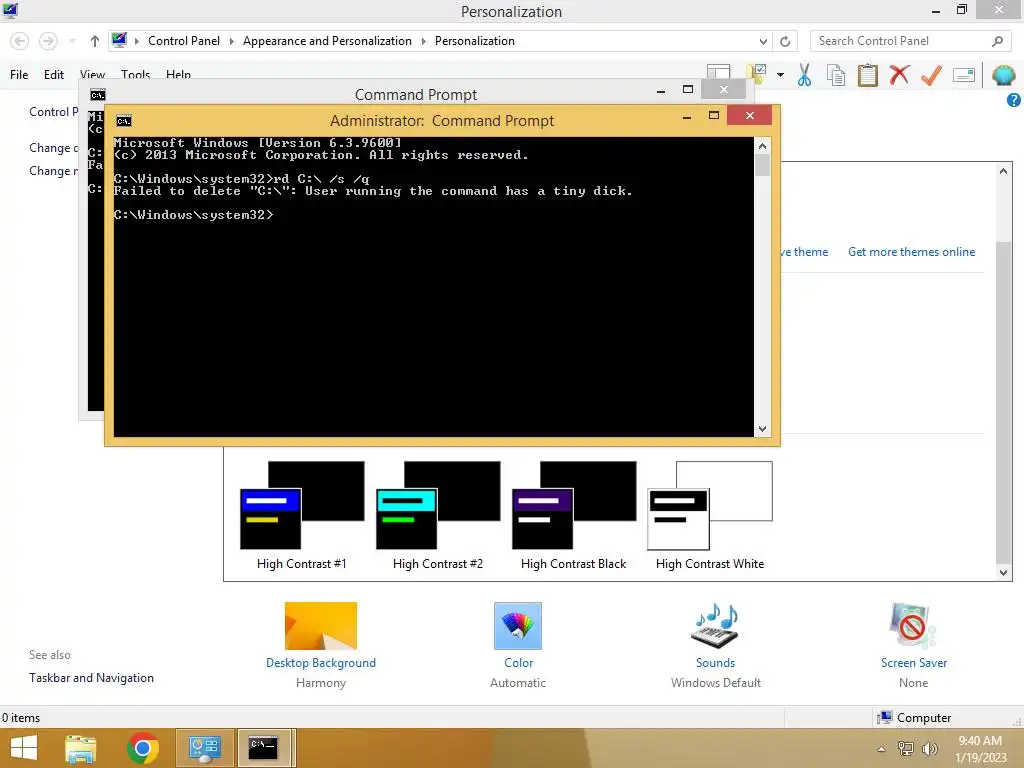Screen dimensions: 1024x768
Task: Maximize the Administrator Command Prompt window
Action: [x=714, y=116]
